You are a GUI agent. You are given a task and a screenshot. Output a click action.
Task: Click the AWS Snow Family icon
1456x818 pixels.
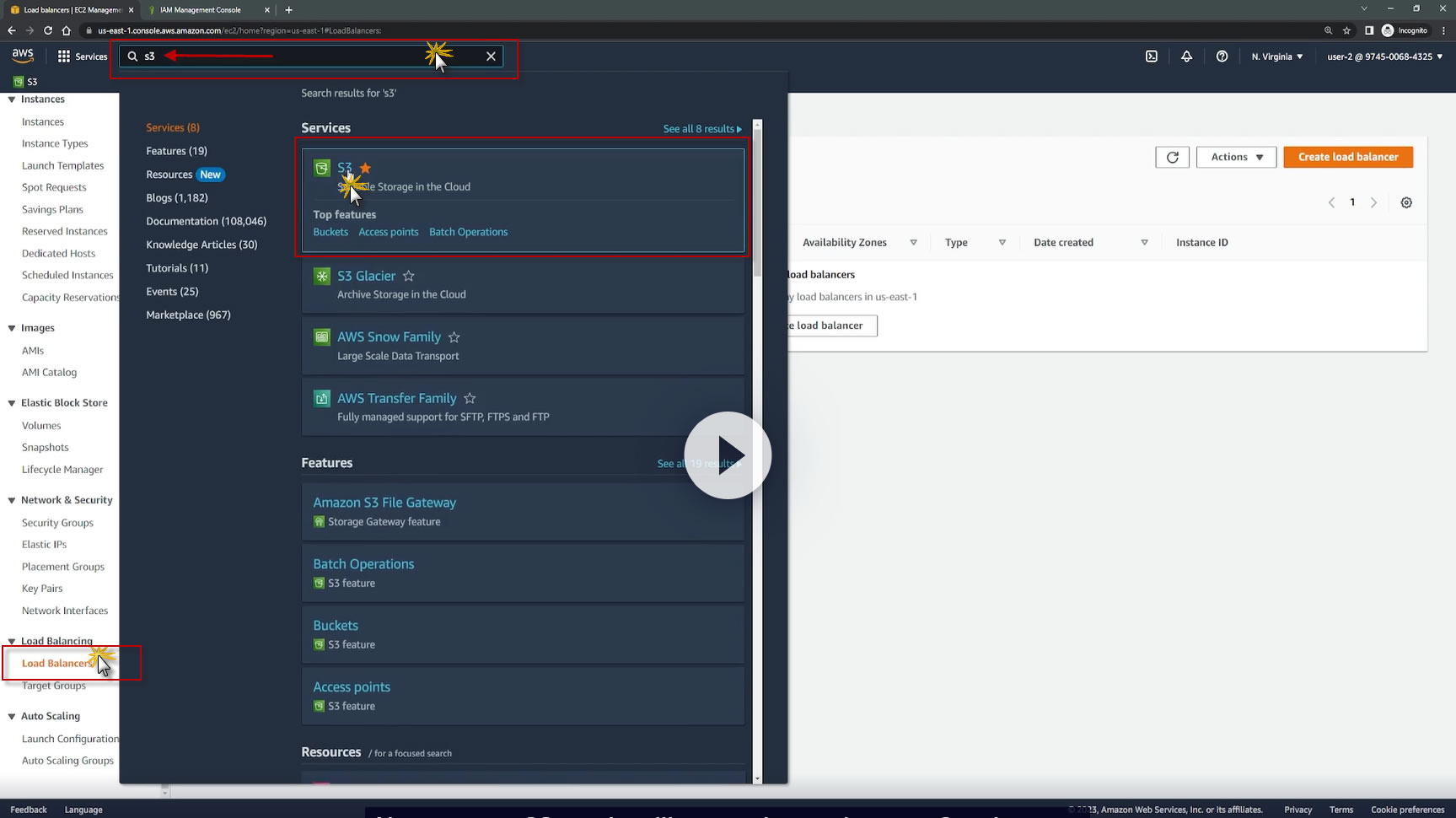click(321, 337)
